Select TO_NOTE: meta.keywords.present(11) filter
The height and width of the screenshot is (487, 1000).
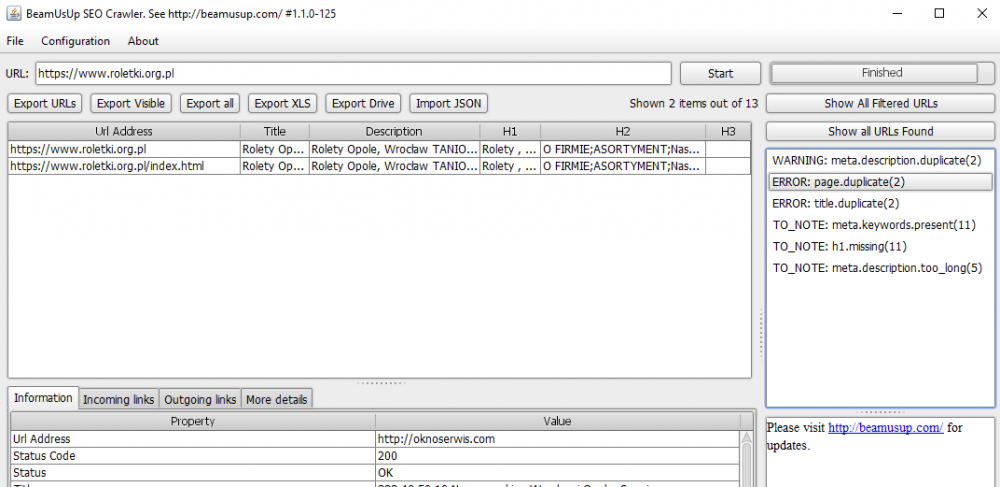pyautogui.click(x=881, y=225)
